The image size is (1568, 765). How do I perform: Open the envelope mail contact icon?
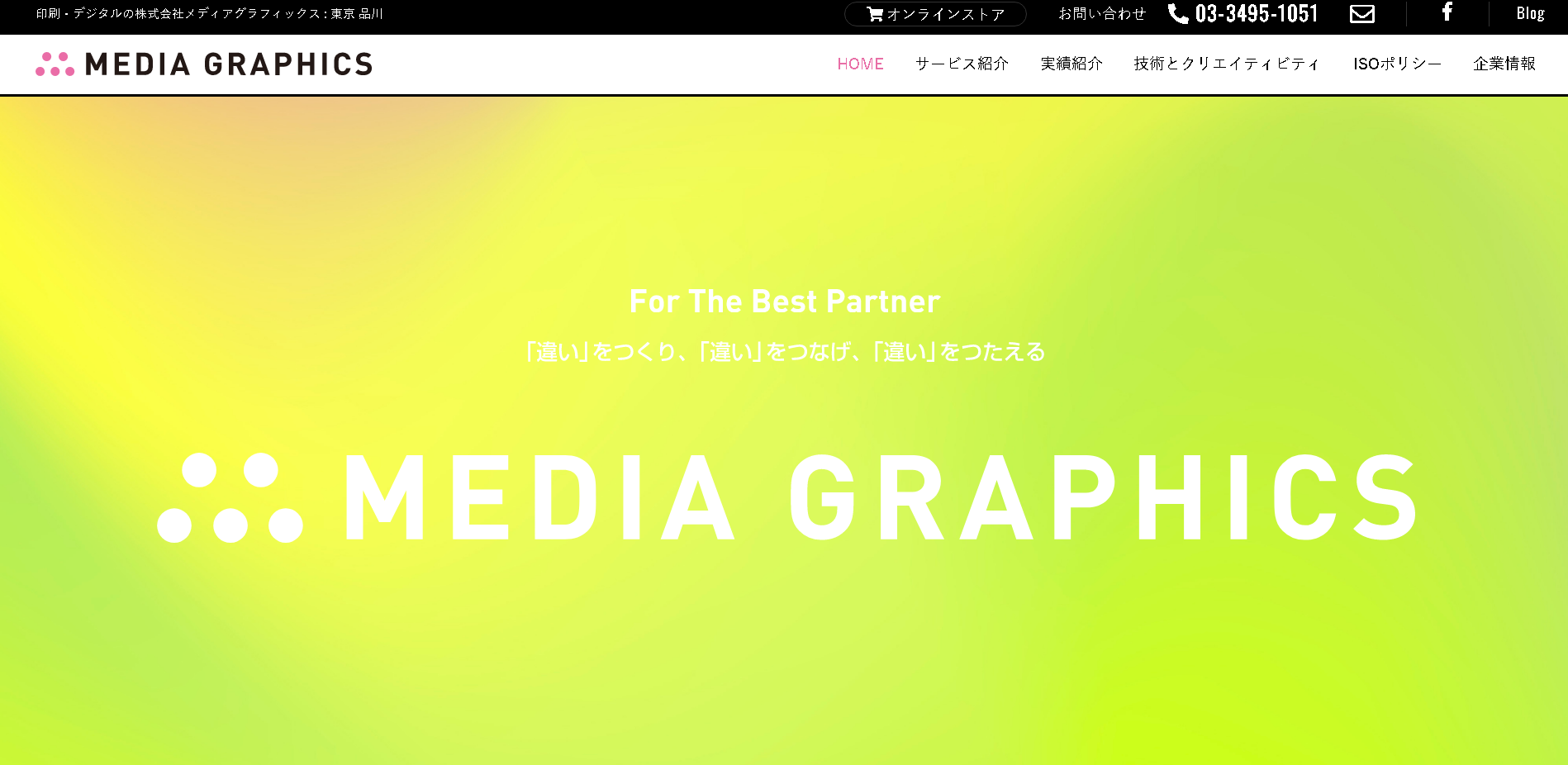coord(1362,14)
